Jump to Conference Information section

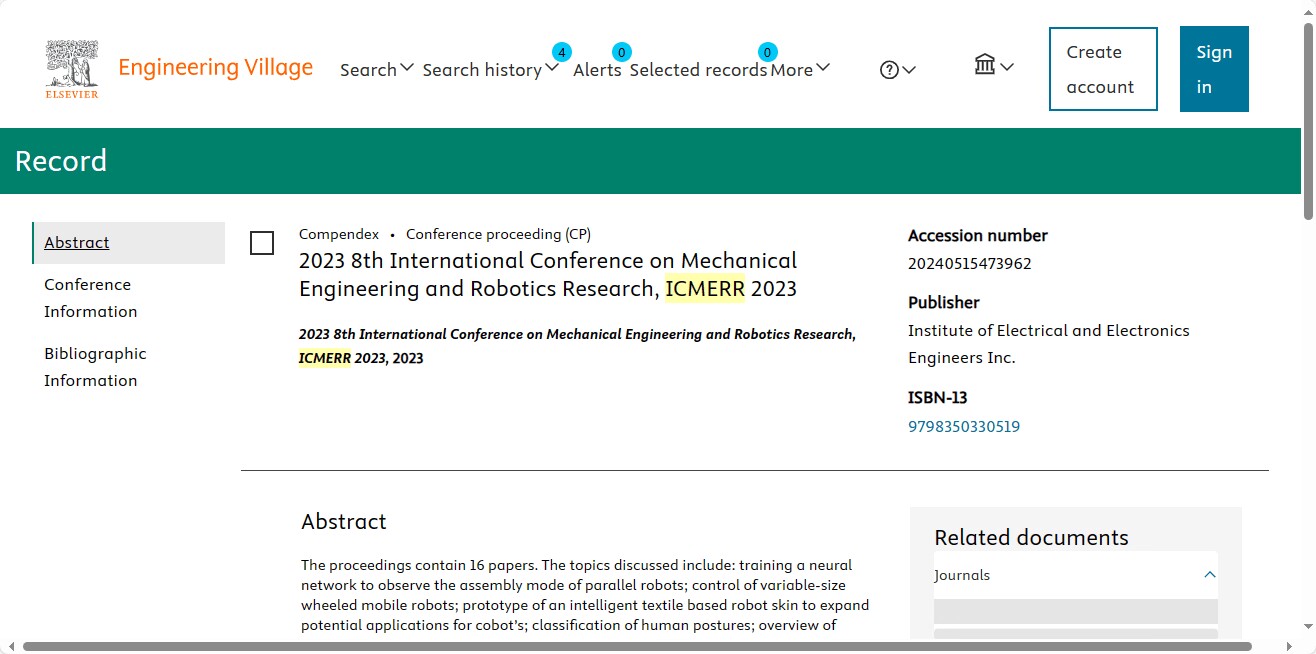90,298
